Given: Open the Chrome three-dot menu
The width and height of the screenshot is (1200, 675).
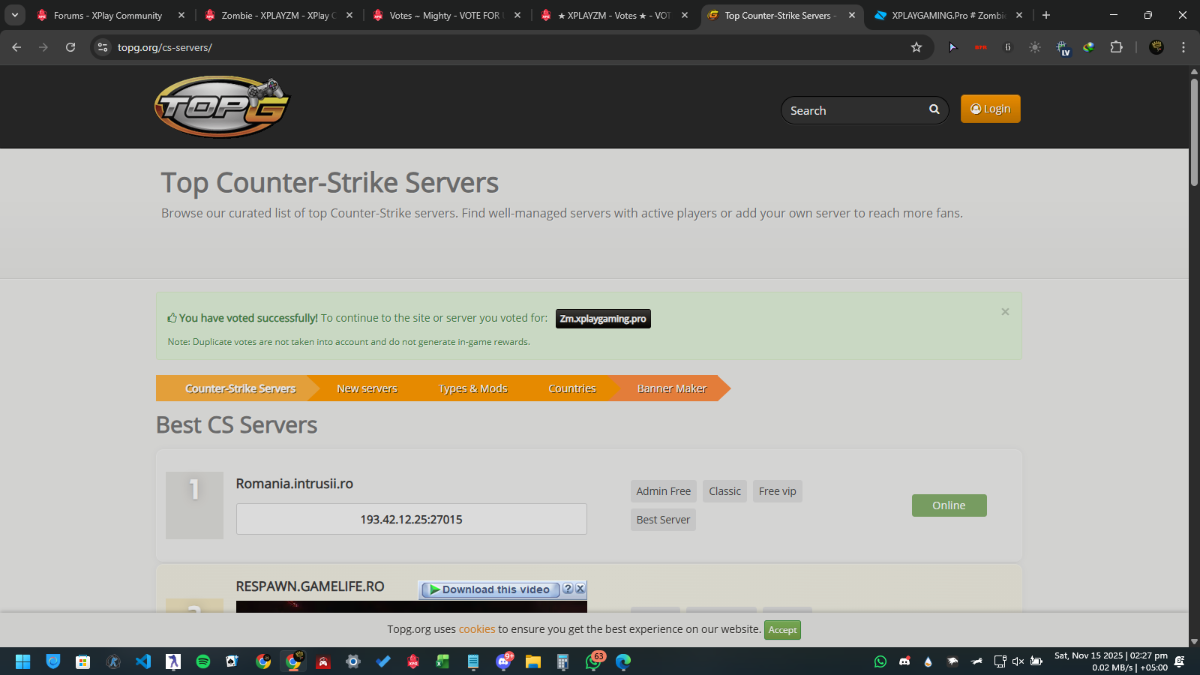Looking at the screenshot, I should tap(1184, 47).
